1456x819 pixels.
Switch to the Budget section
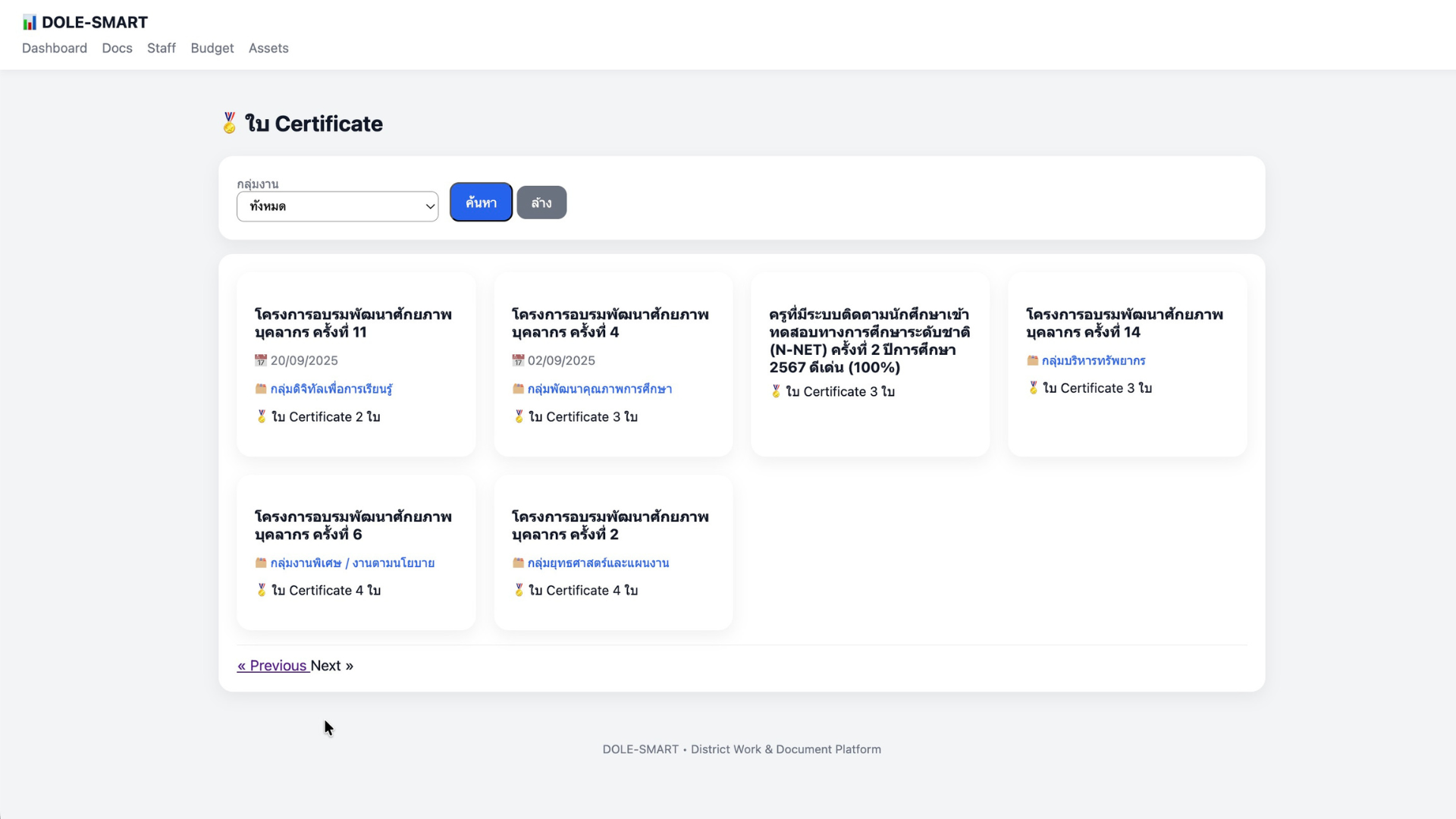212,48
